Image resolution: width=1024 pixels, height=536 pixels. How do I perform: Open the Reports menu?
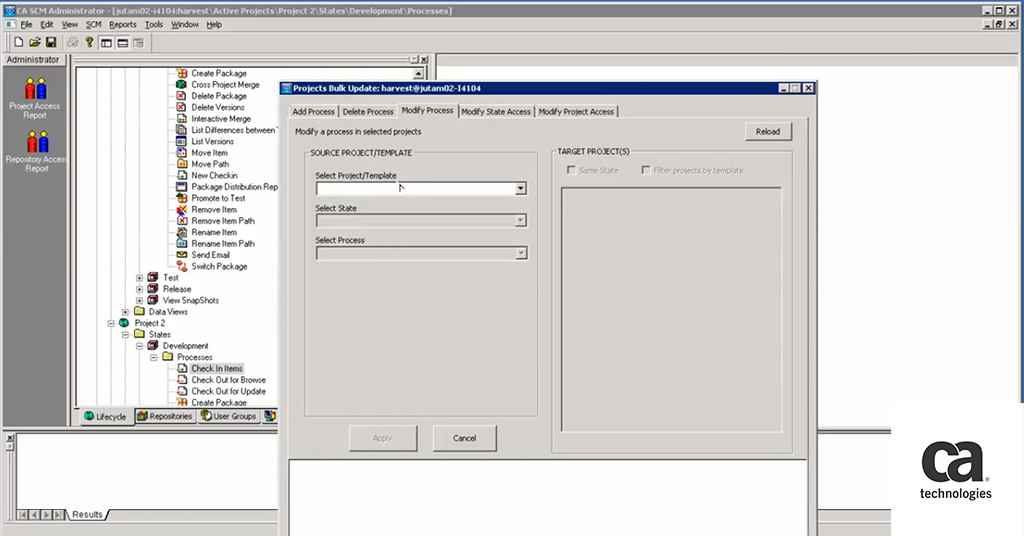(x=123, y=24)
